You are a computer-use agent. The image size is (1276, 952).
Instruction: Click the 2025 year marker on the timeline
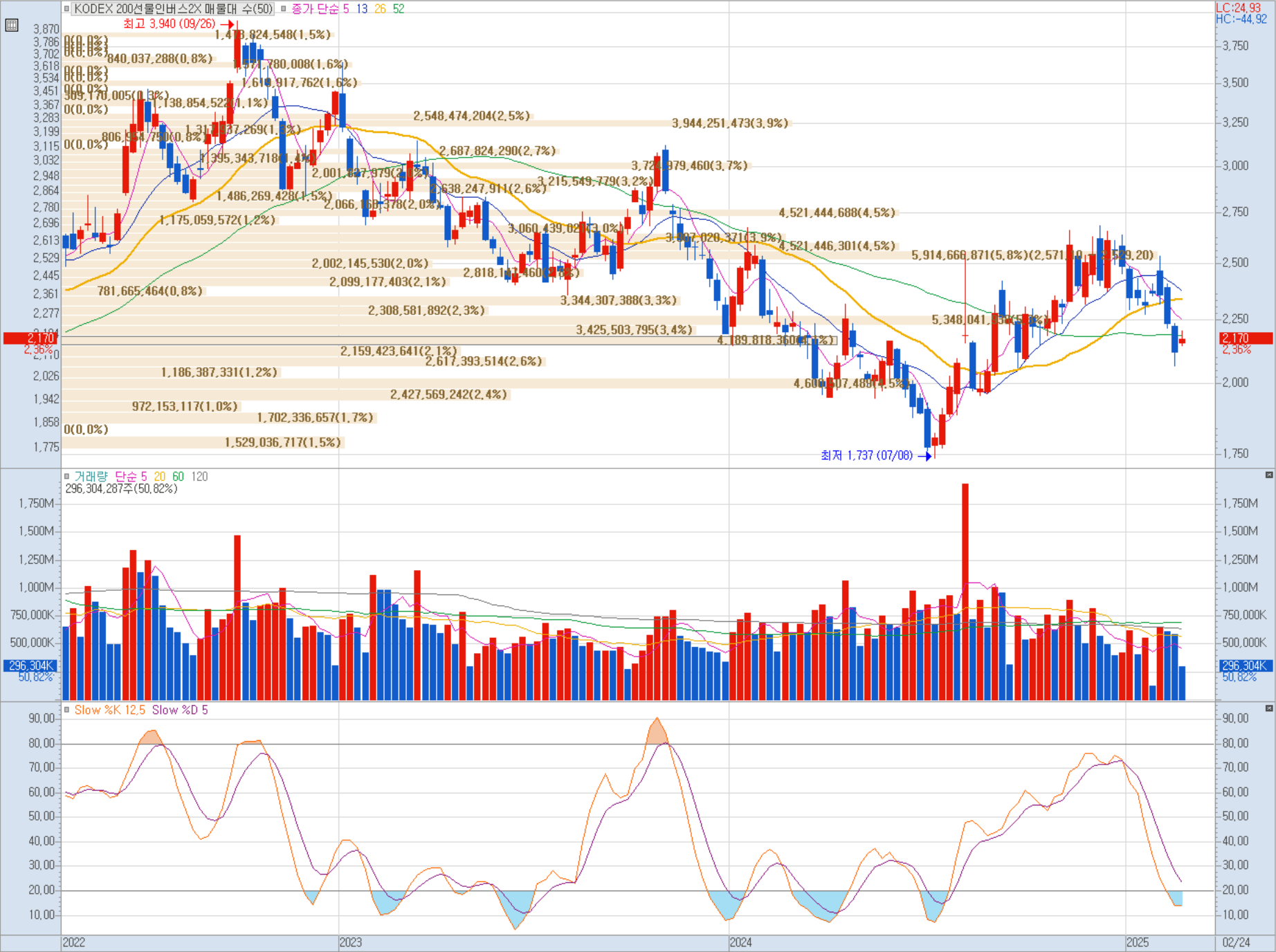[1138, 942]
